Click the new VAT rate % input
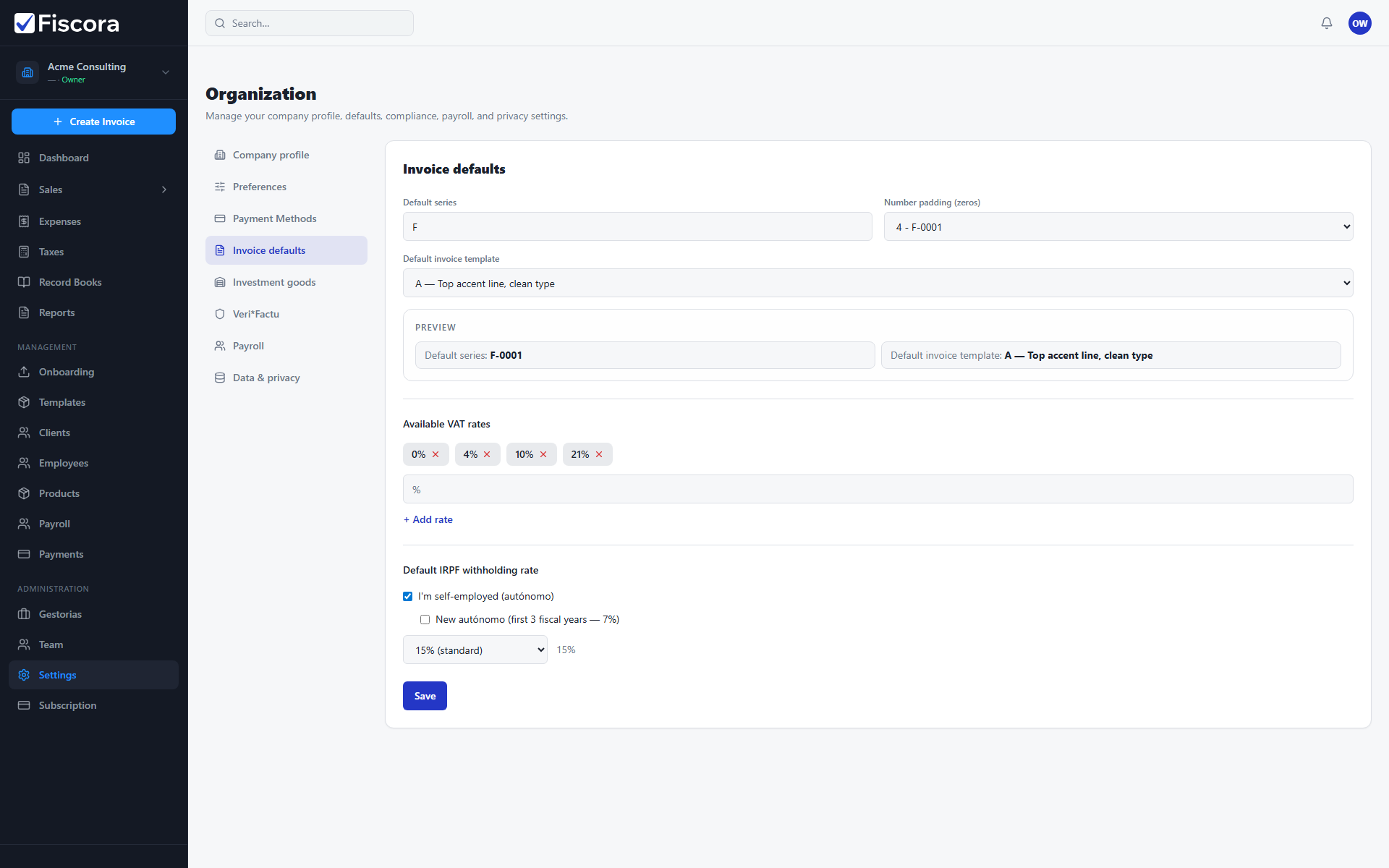This screenshot has height=868, width=1389. [x=878, y=489]
